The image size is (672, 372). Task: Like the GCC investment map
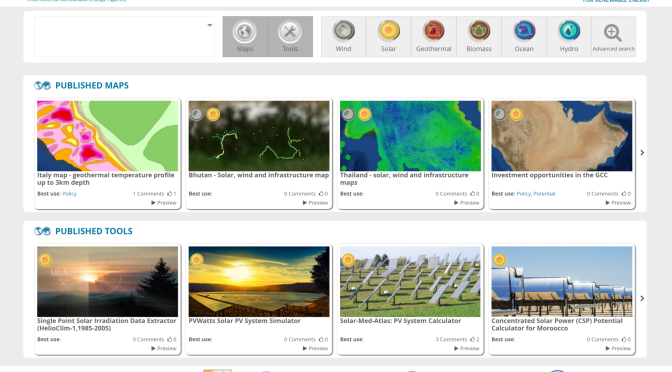[626, 194]
